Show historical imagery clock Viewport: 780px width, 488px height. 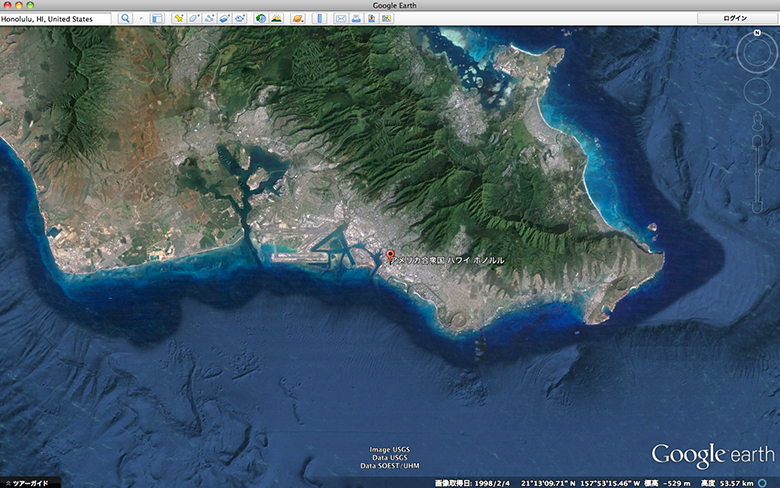[x=261, y=19]
